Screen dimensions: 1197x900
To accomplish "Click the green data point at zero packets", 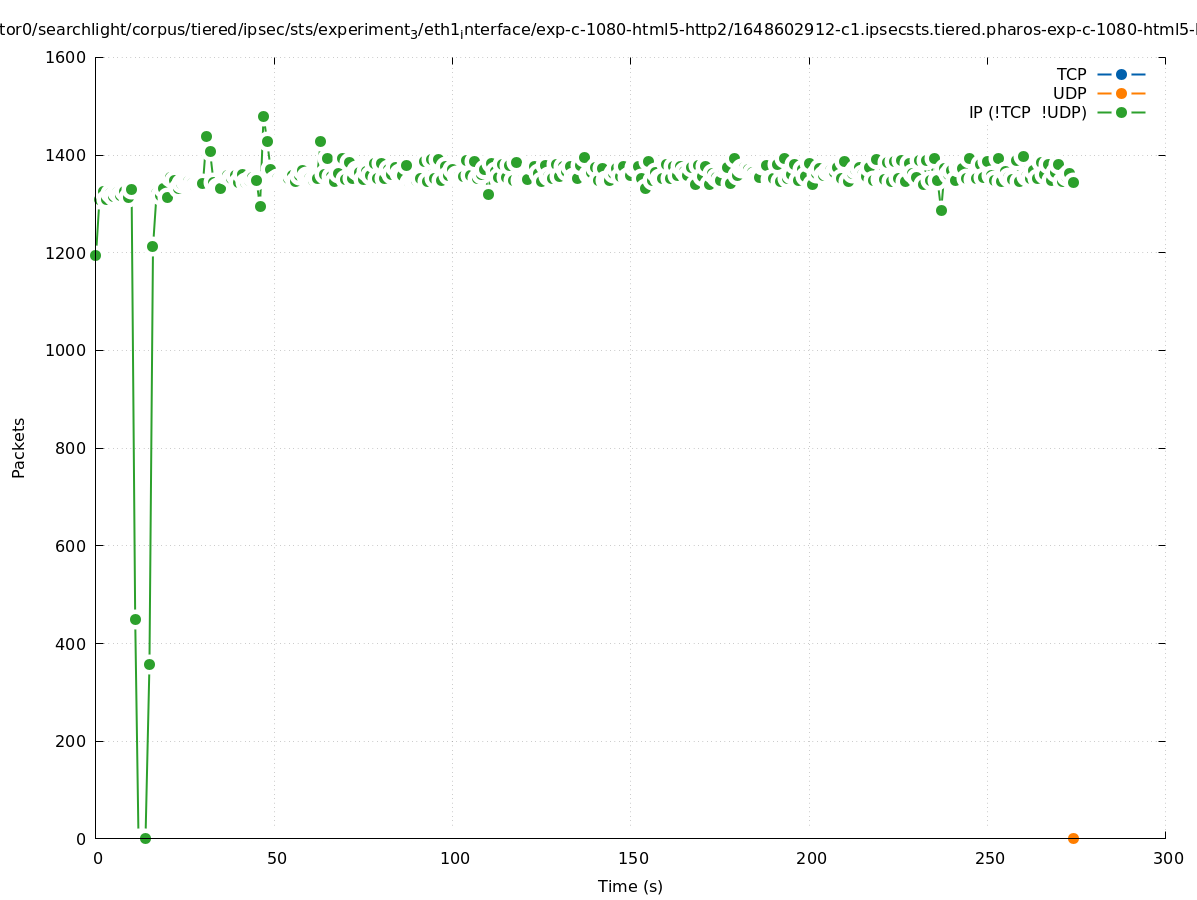I will click(145, 838).
